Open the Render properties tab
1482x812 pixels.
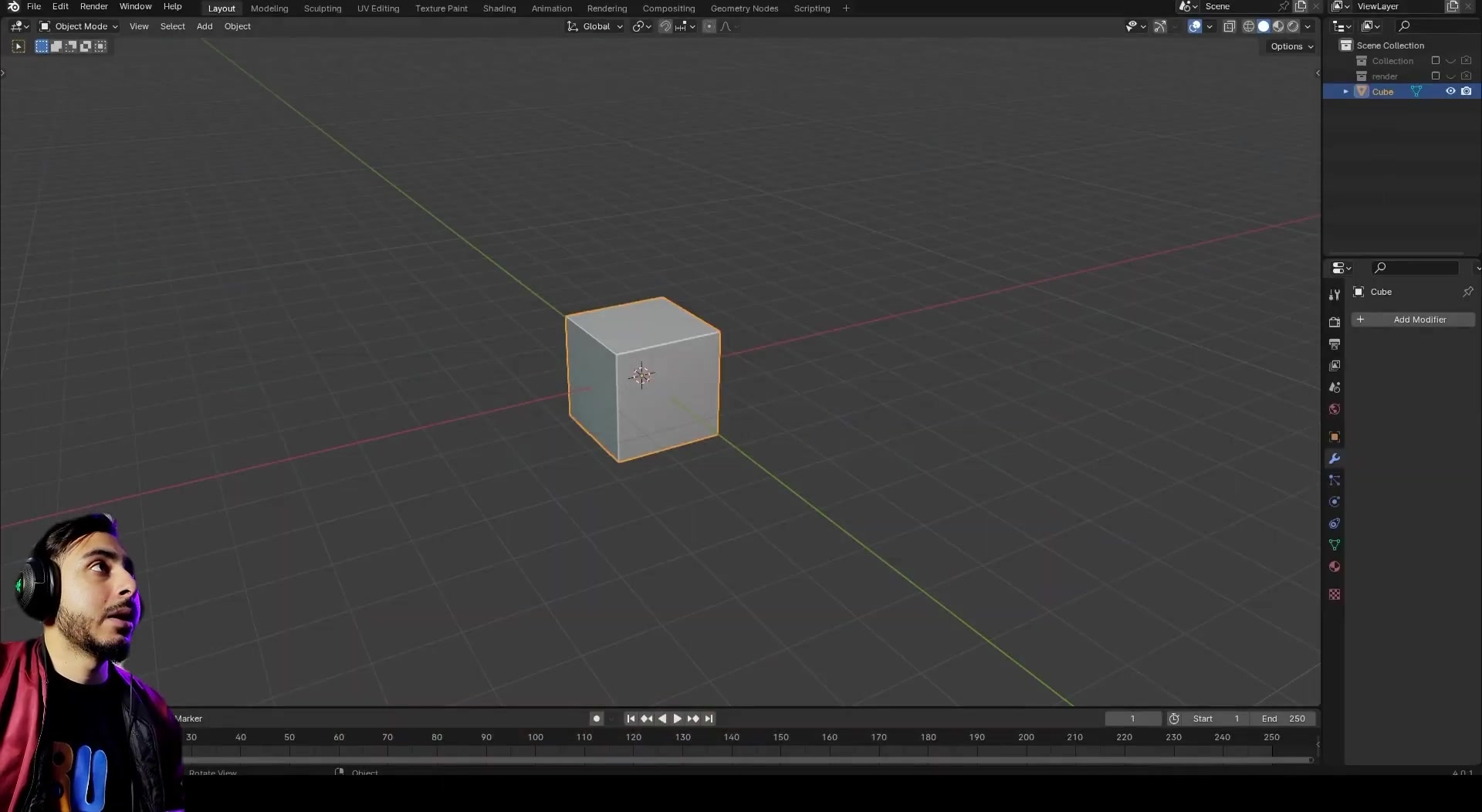pyautogui.click(x=1335, y=322)
